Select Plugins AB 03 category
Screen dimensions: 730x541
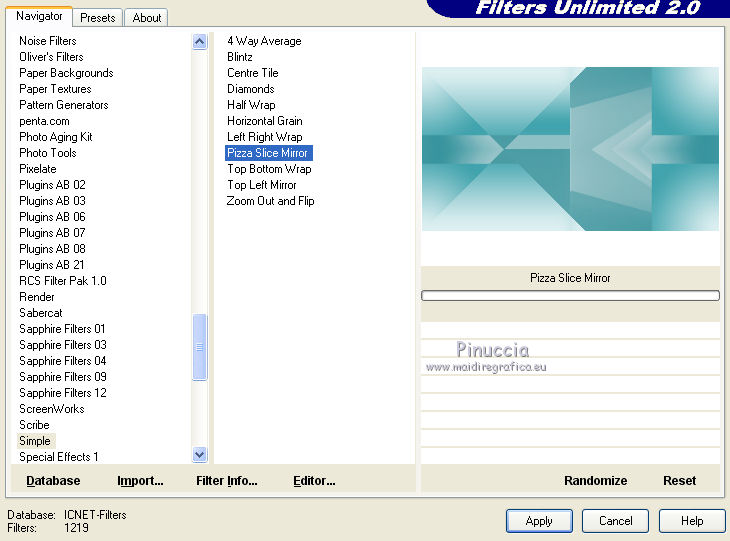52,201
